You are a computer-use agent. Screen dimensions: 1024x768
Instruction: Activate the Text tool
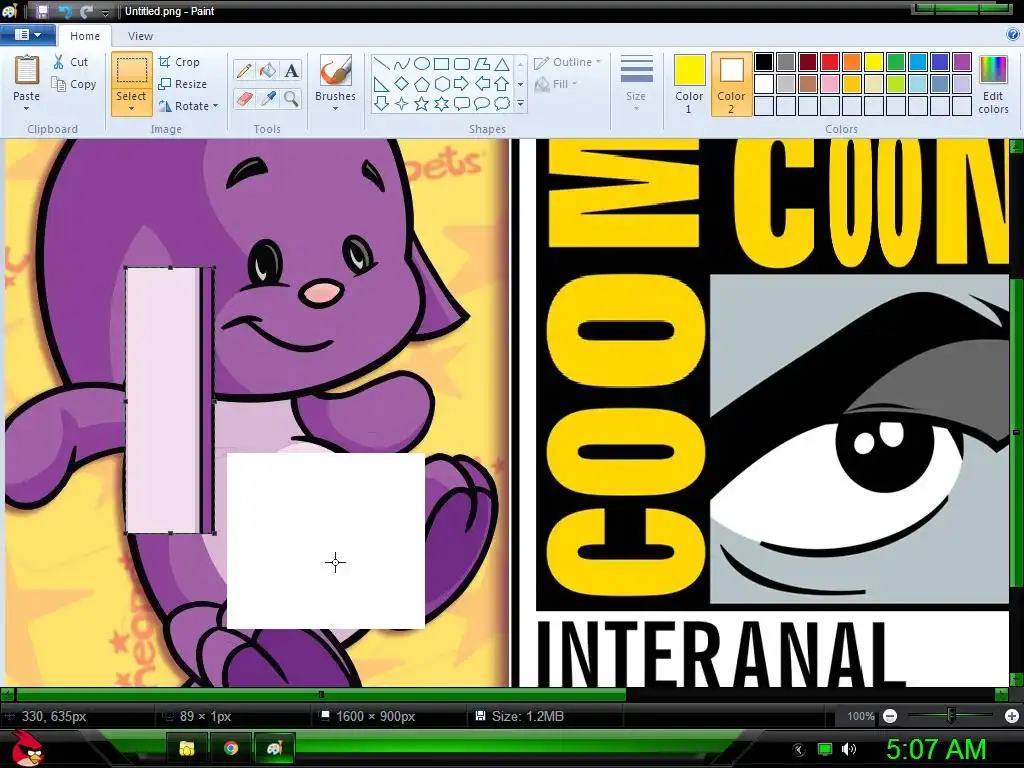(291, 71)
